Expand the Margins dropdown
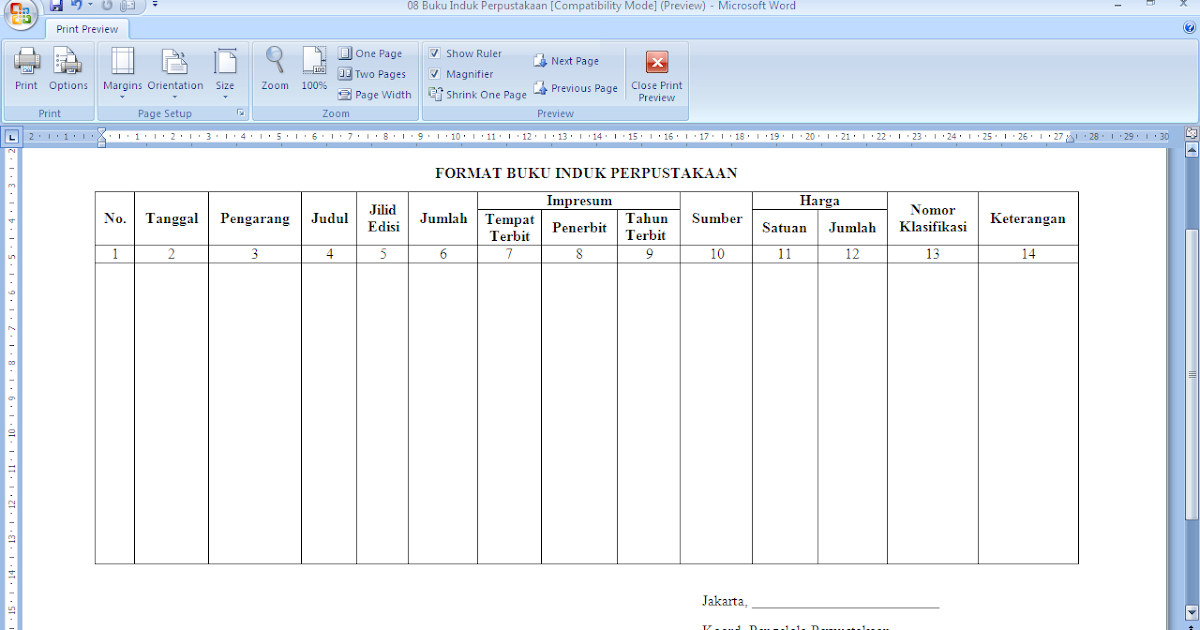Screen dimensions: 1200x630 pos(122,73)
